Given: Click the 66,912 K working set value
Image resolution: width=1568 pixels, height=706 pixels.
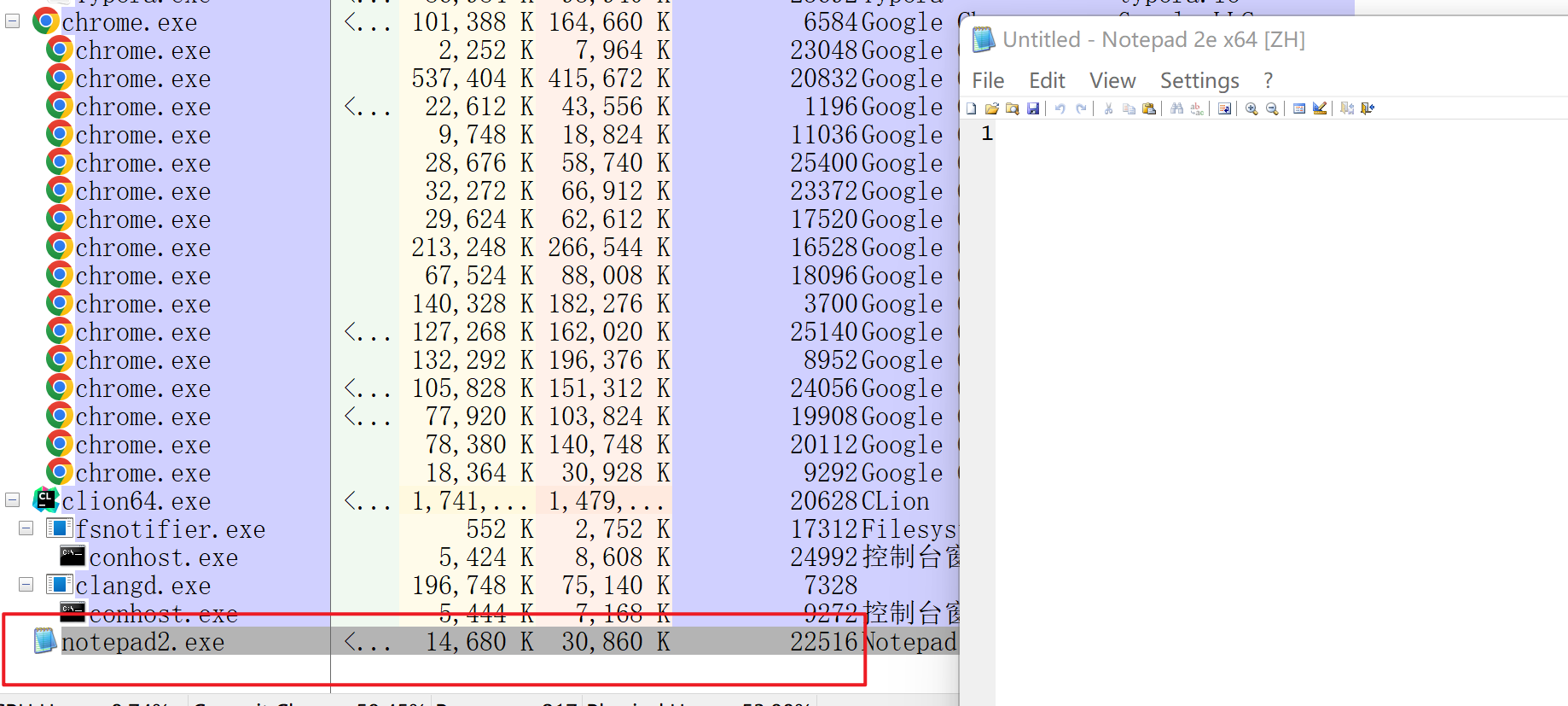Looking at the screenshot, I should point(616,191).
